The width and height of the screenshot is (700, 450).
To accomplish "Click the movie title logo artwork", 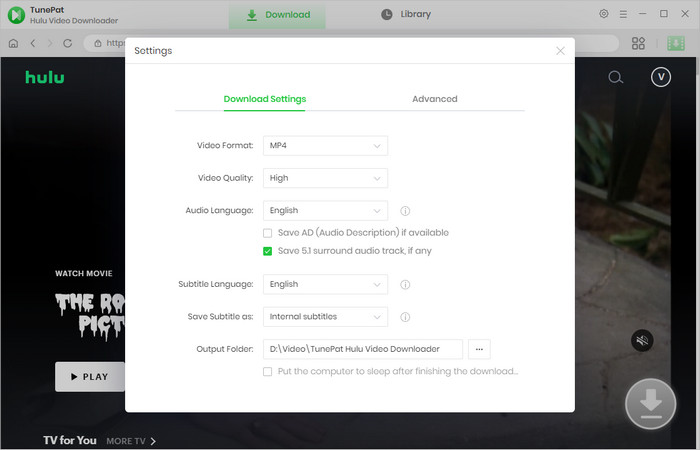I will point(90,315).
